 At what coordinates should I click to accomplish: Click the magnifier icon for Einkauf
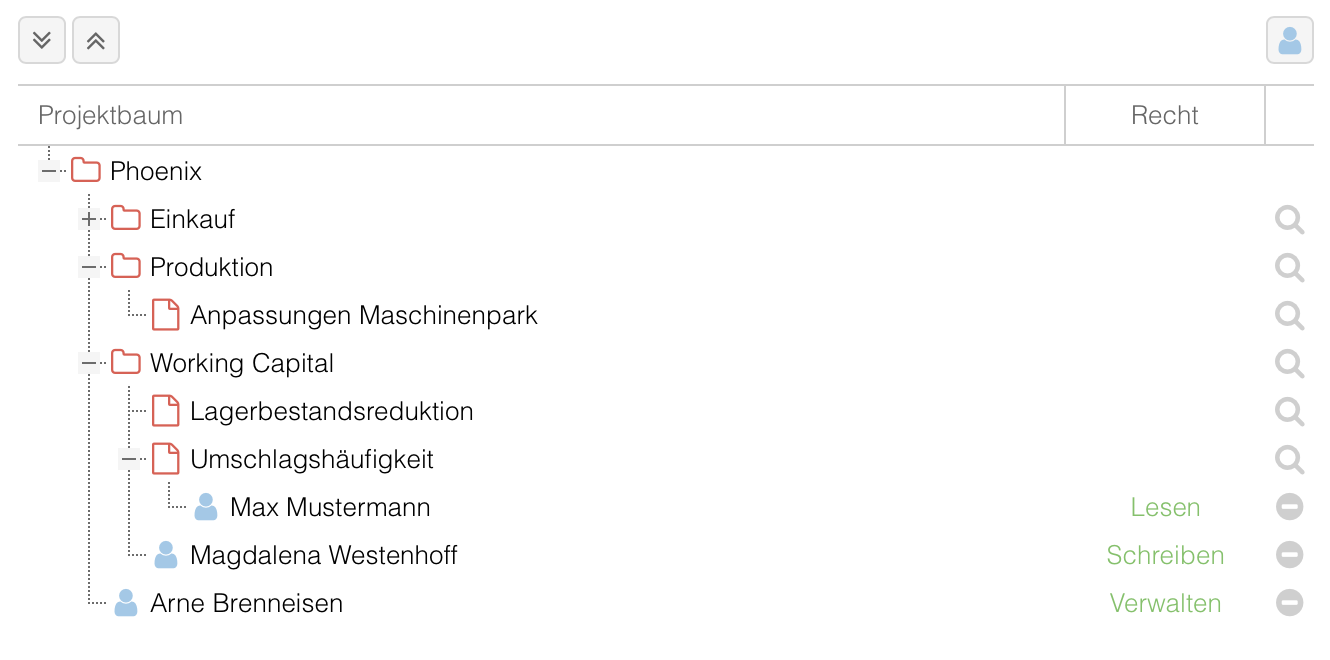coord(1290,220)
